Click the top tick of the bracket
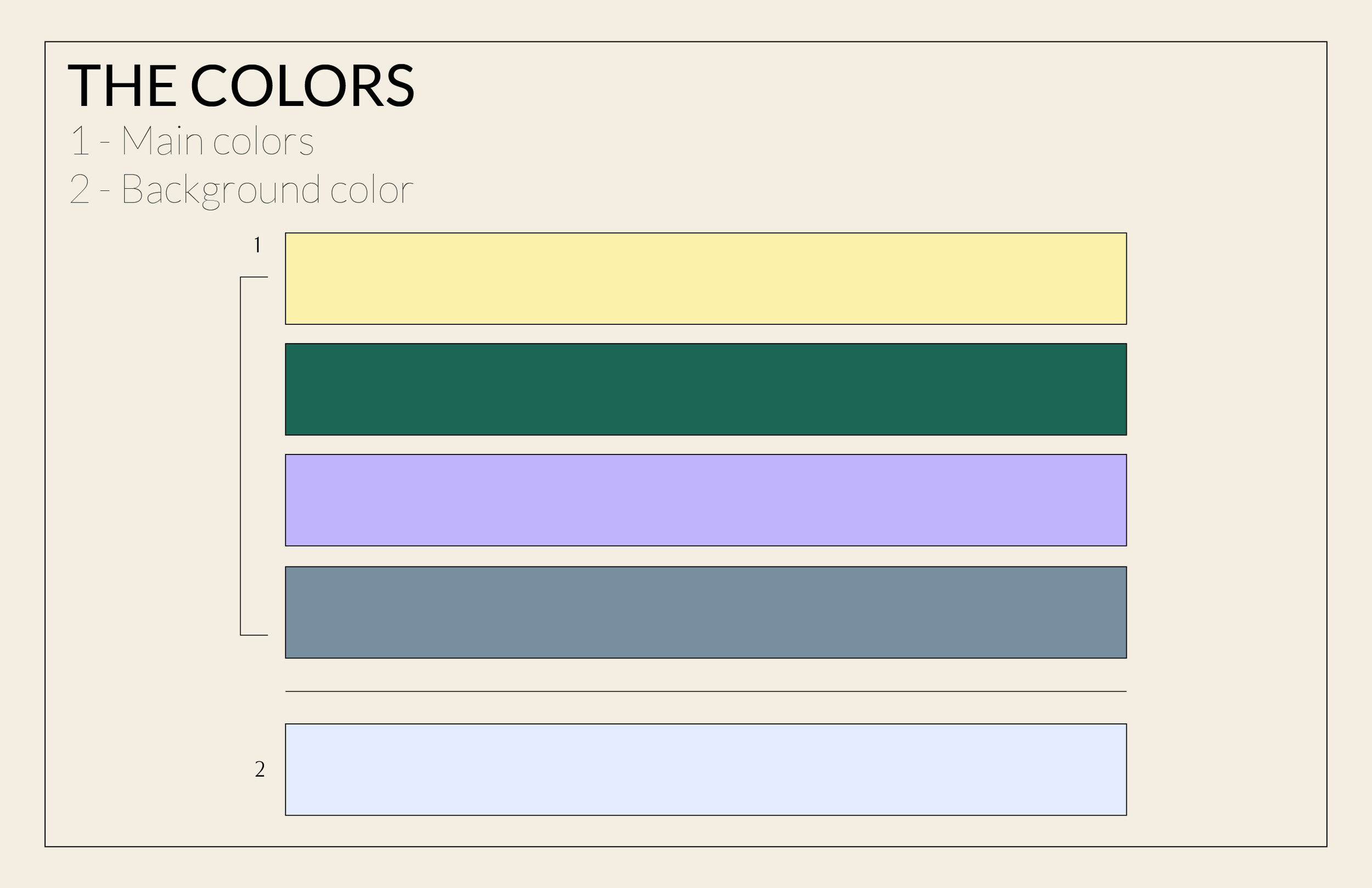This screenshot has height=888, width=1372. click(x=255, y=277)
